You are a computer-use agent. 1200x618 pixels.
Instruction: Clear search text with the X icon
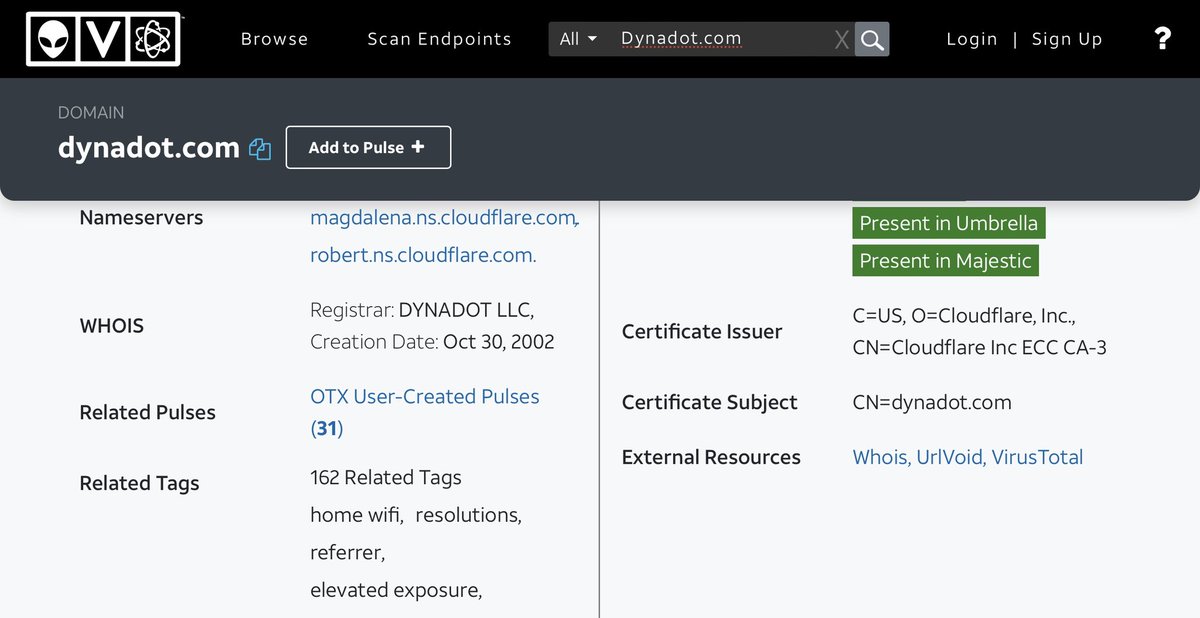click(841, 39)
